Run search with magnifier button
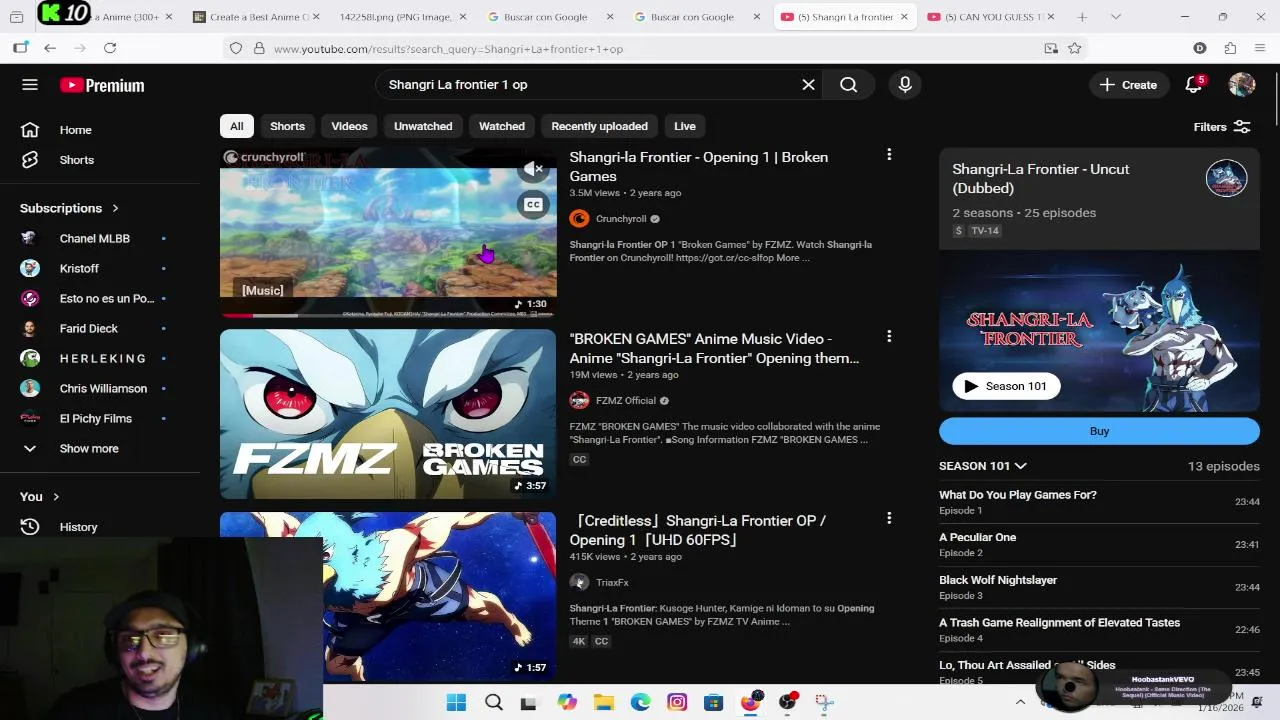 (848, 85)
